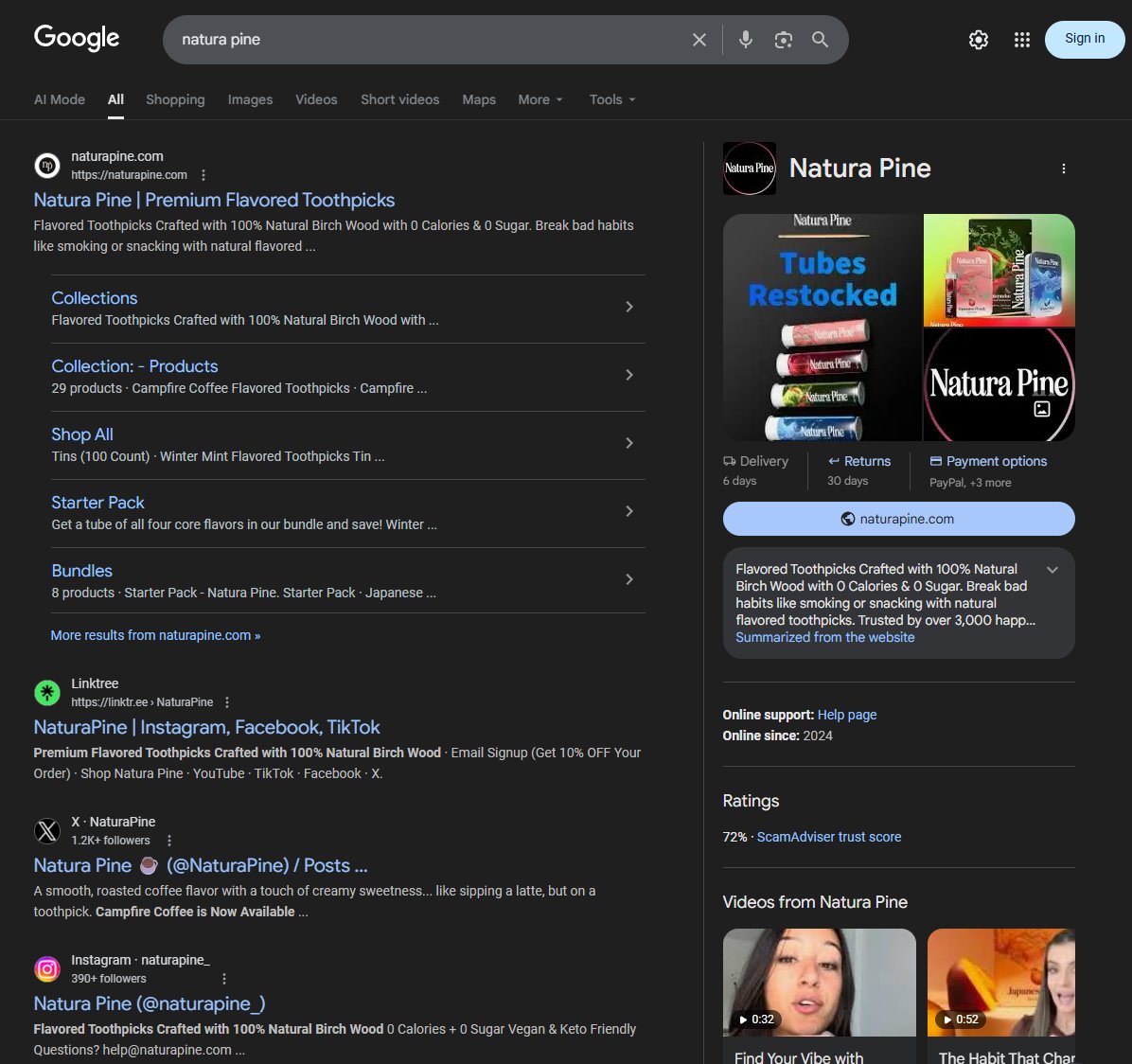This screenshot has width=1132, height=1064.
Task: Open the Help page link
Action: [x=847, y=715]
